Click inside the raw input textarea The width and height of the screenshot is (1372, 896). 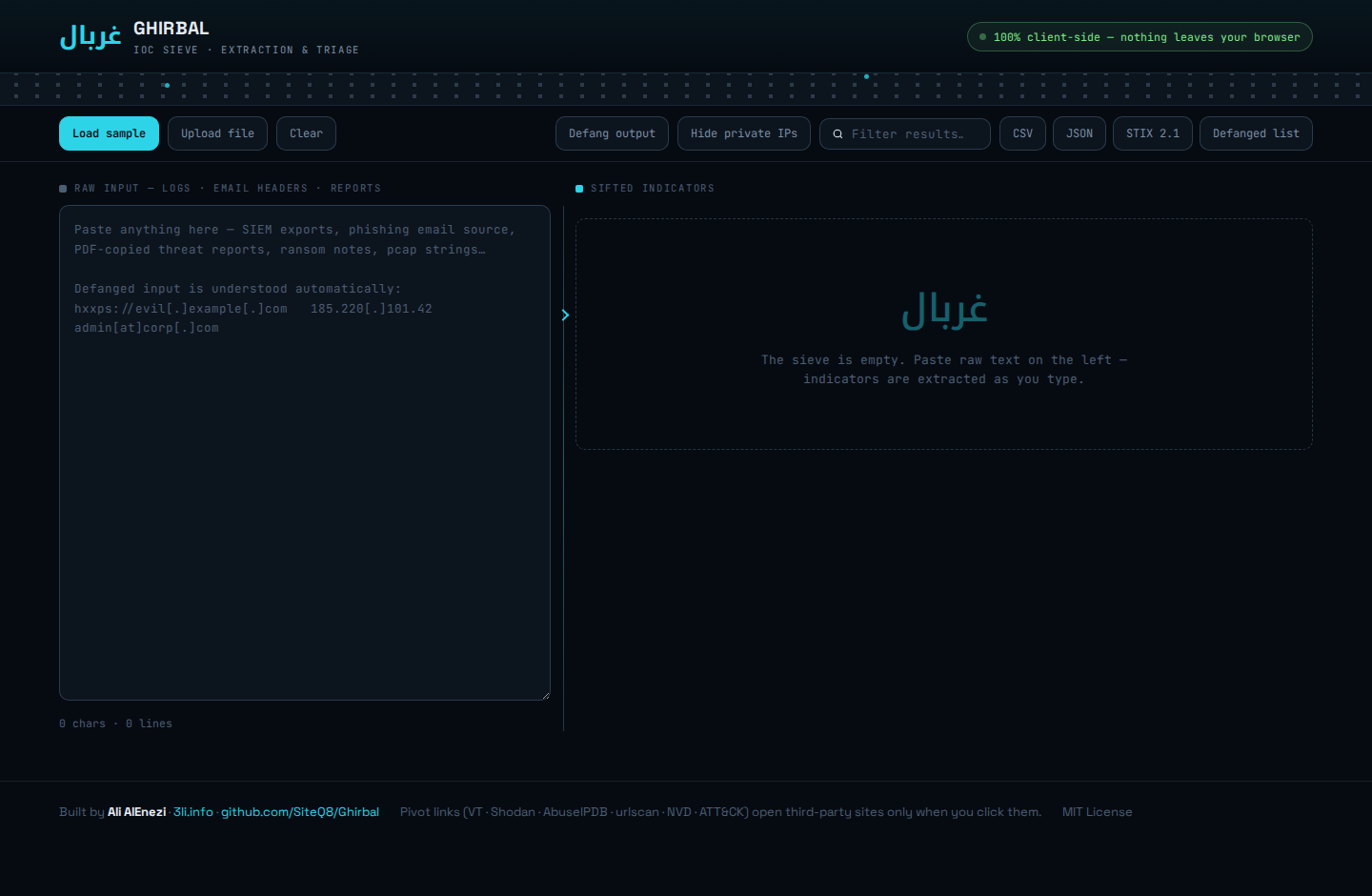(x=305, y=453)
